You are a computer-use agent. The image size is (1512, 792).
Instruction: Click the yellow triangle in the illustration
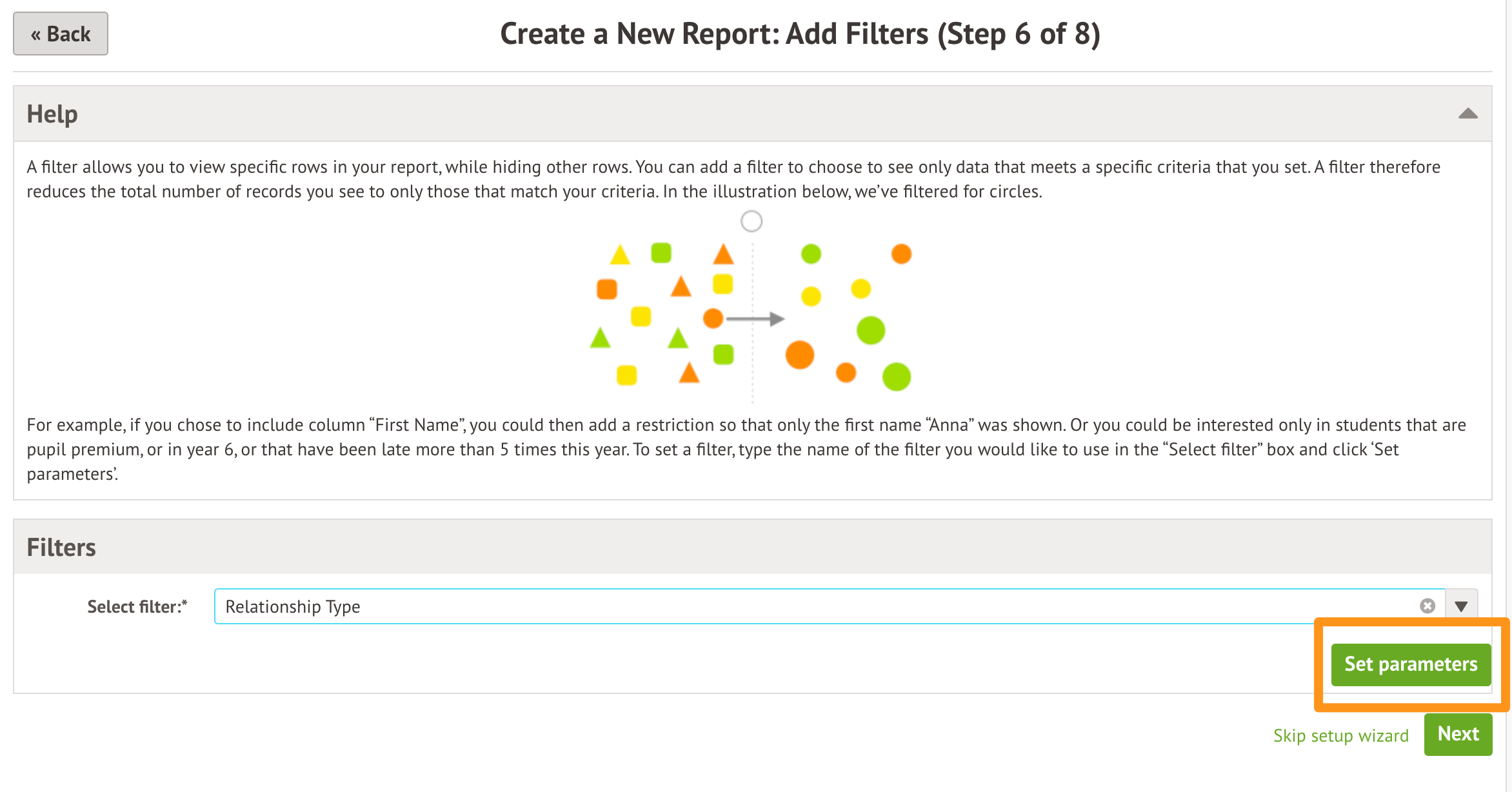pos(620,255)
